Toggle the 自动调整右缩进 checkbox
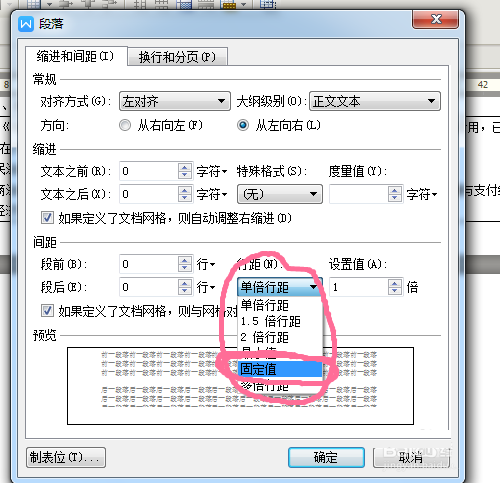Viewport: 500px width, 483px height. click(47, 218)
